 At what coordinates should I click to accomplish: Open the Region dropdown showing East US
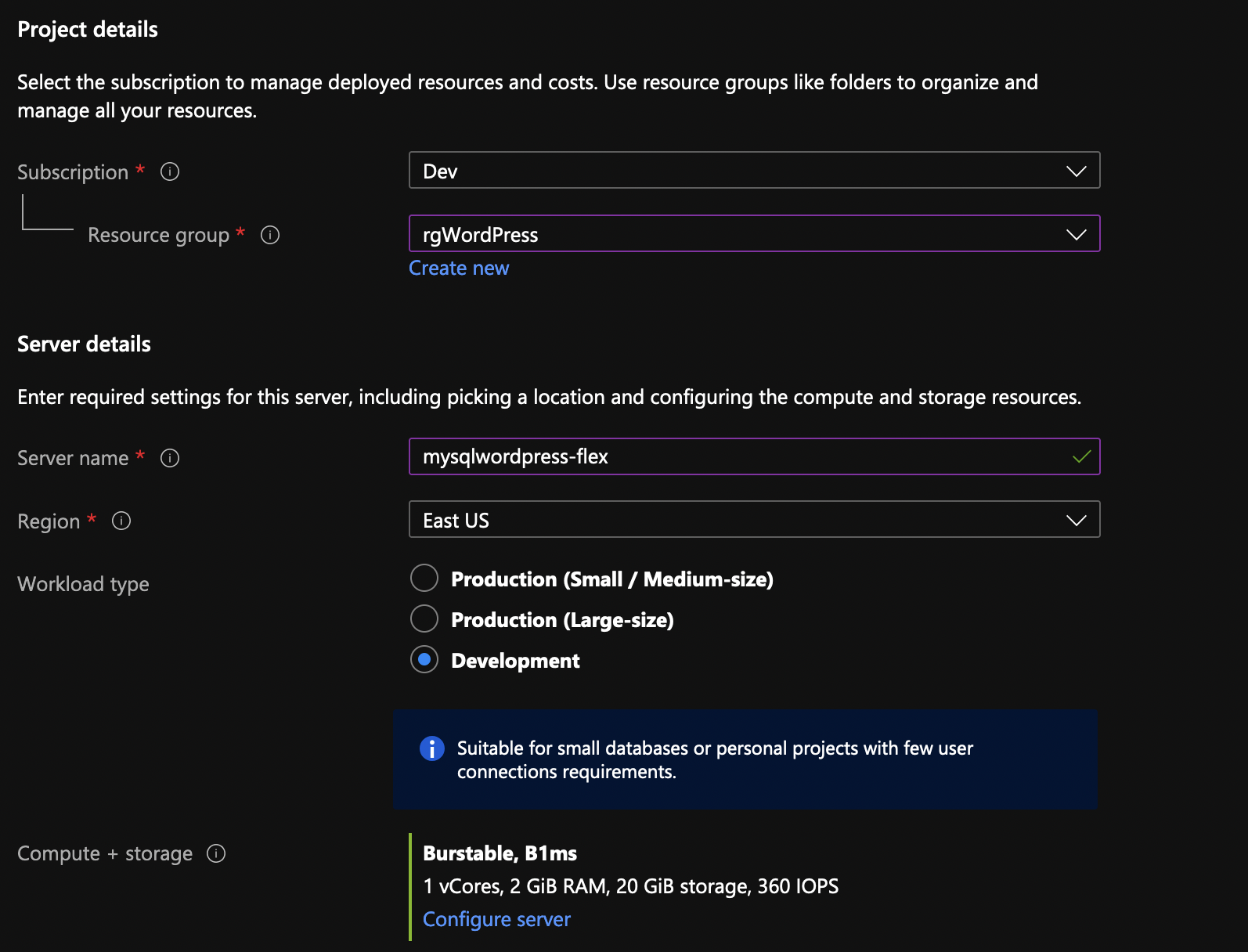(755, 519)
